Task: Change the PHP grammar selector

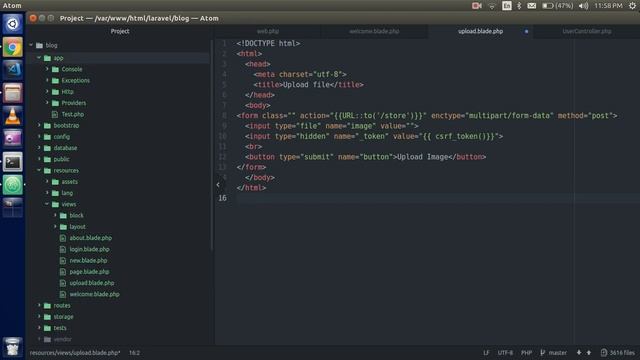Action: click(527, 353)
